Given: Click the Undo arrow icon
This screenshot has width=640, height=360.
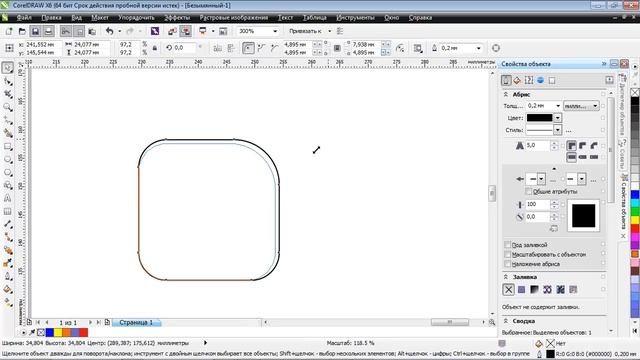Looking at the screenshot, I should pos(109,31).
